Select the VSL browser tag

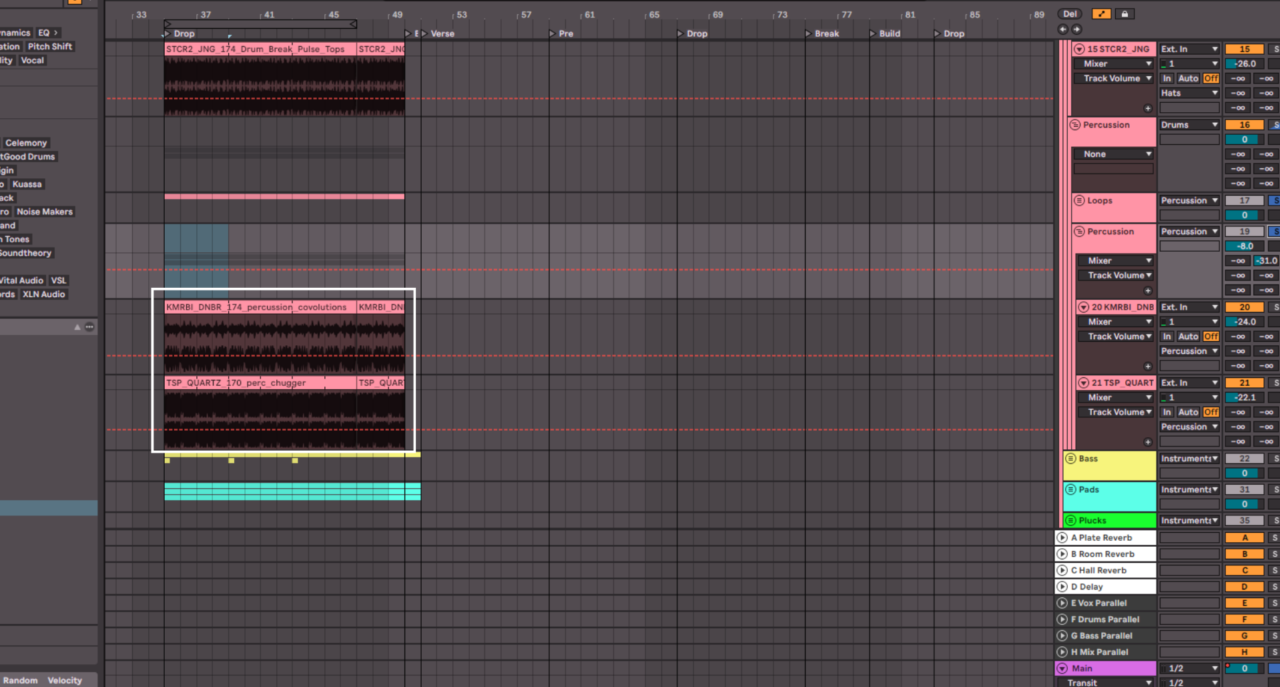click(59, 281)
